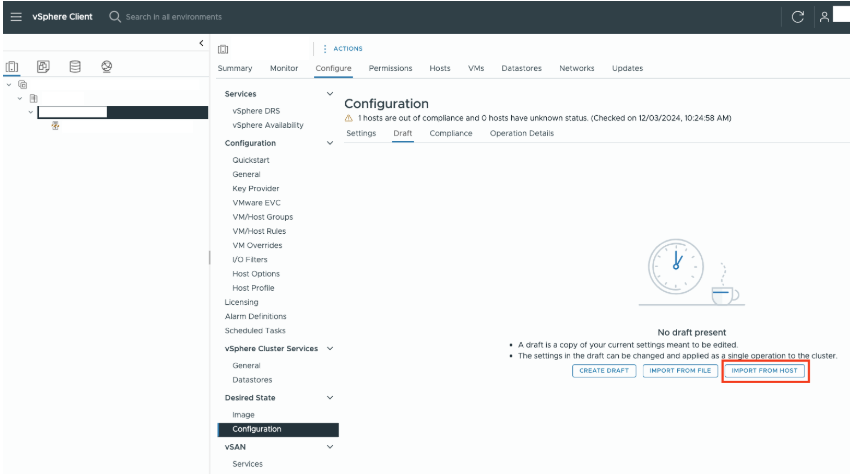Click the Import From File button
The width and height of the screenshot is (850, 474).
point(679,370)
